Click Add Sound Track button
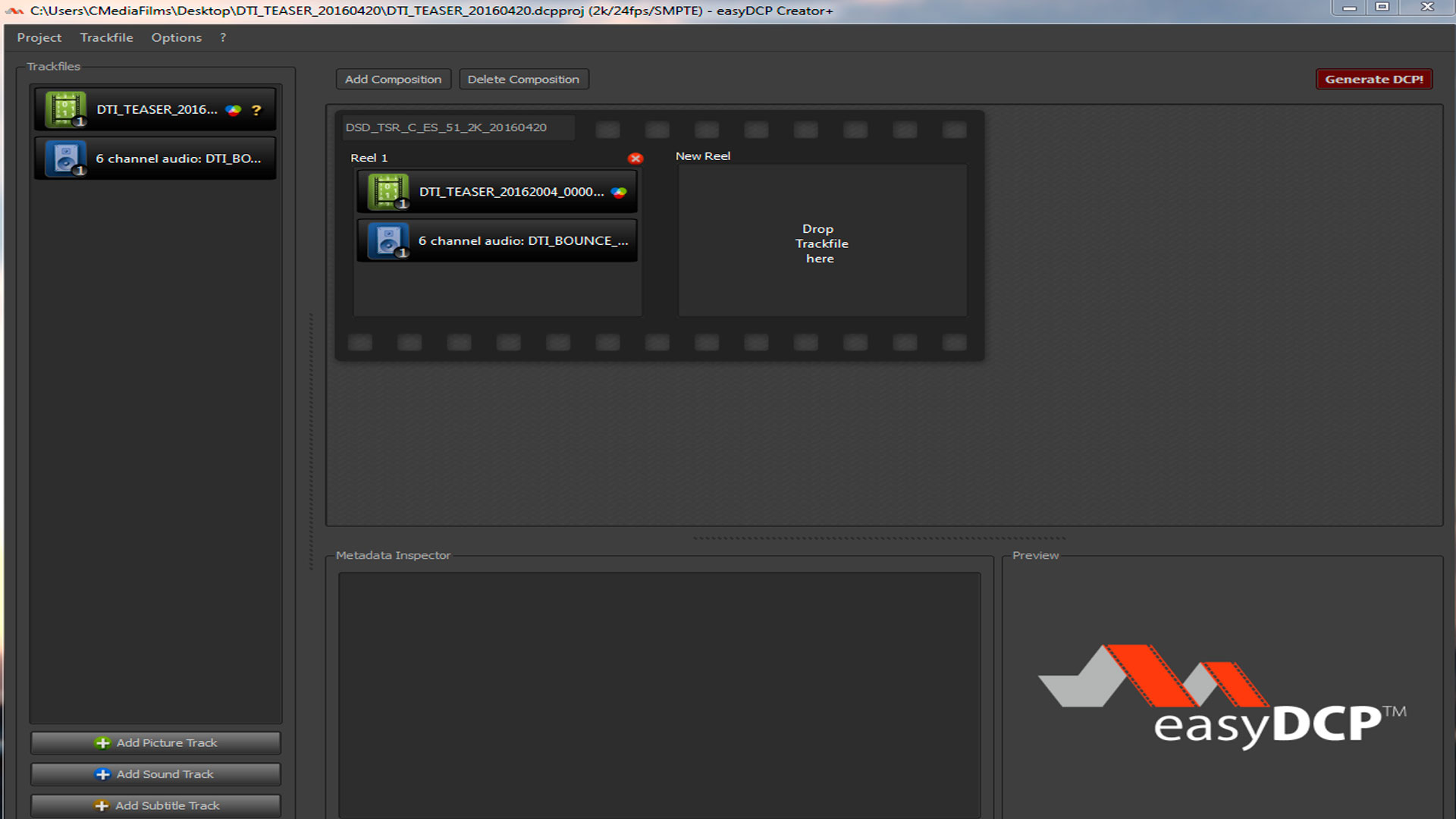Image resolution: width=1456 pixels, height=819 pixels. (x=155, y=774)
